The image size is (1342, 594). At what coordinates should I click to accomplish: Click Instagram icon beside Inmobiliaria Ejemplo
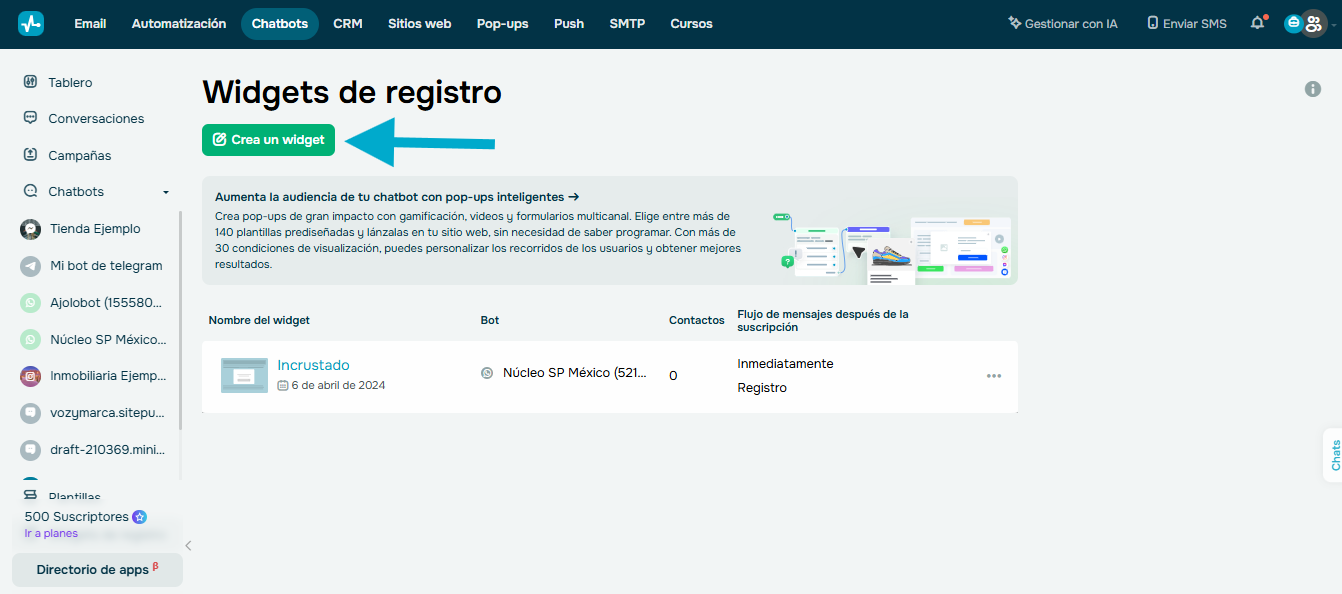[30, 376]
